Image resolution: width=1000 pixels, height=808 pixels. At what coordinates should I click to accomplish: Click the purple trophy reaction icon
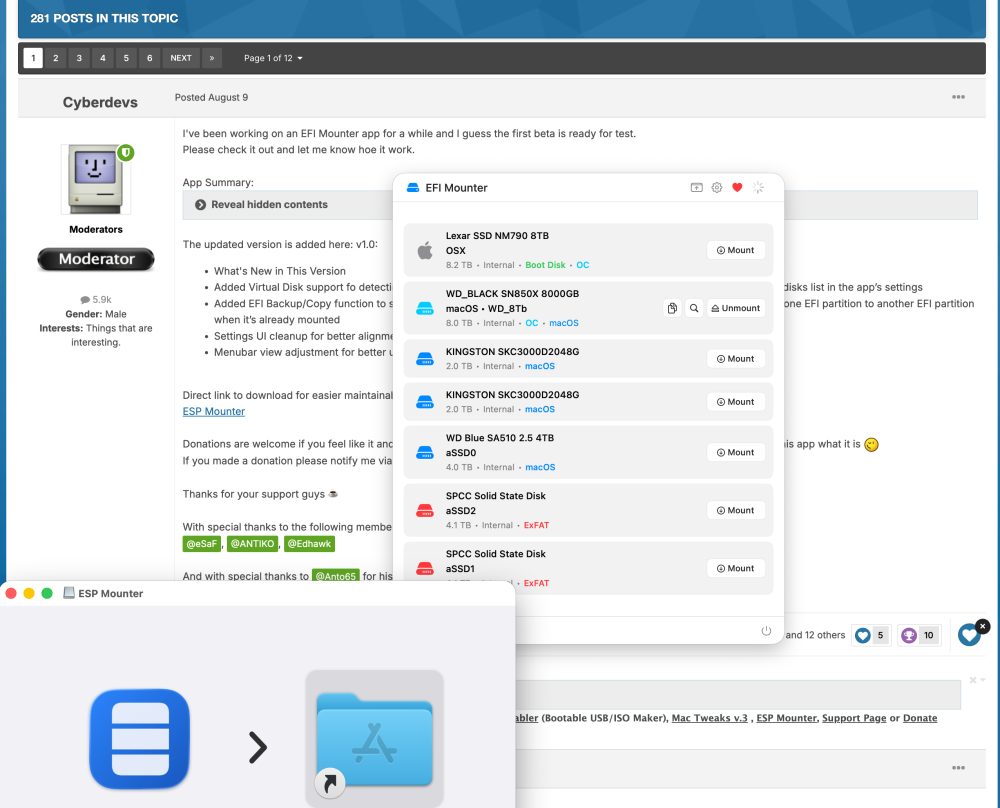click(909, 635)
